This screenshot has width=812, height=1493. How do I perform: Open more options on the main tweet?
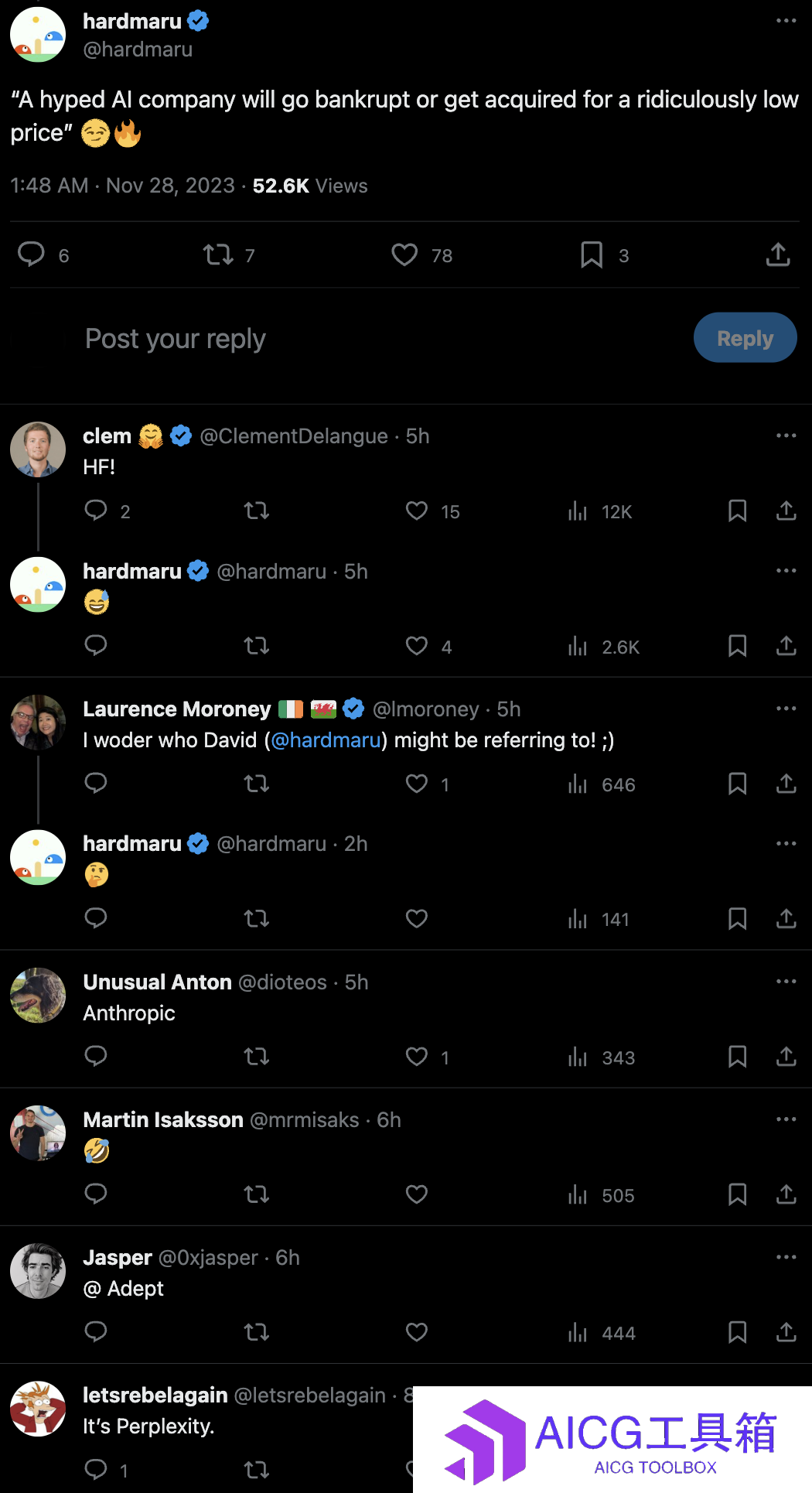(x=786, y=21)
